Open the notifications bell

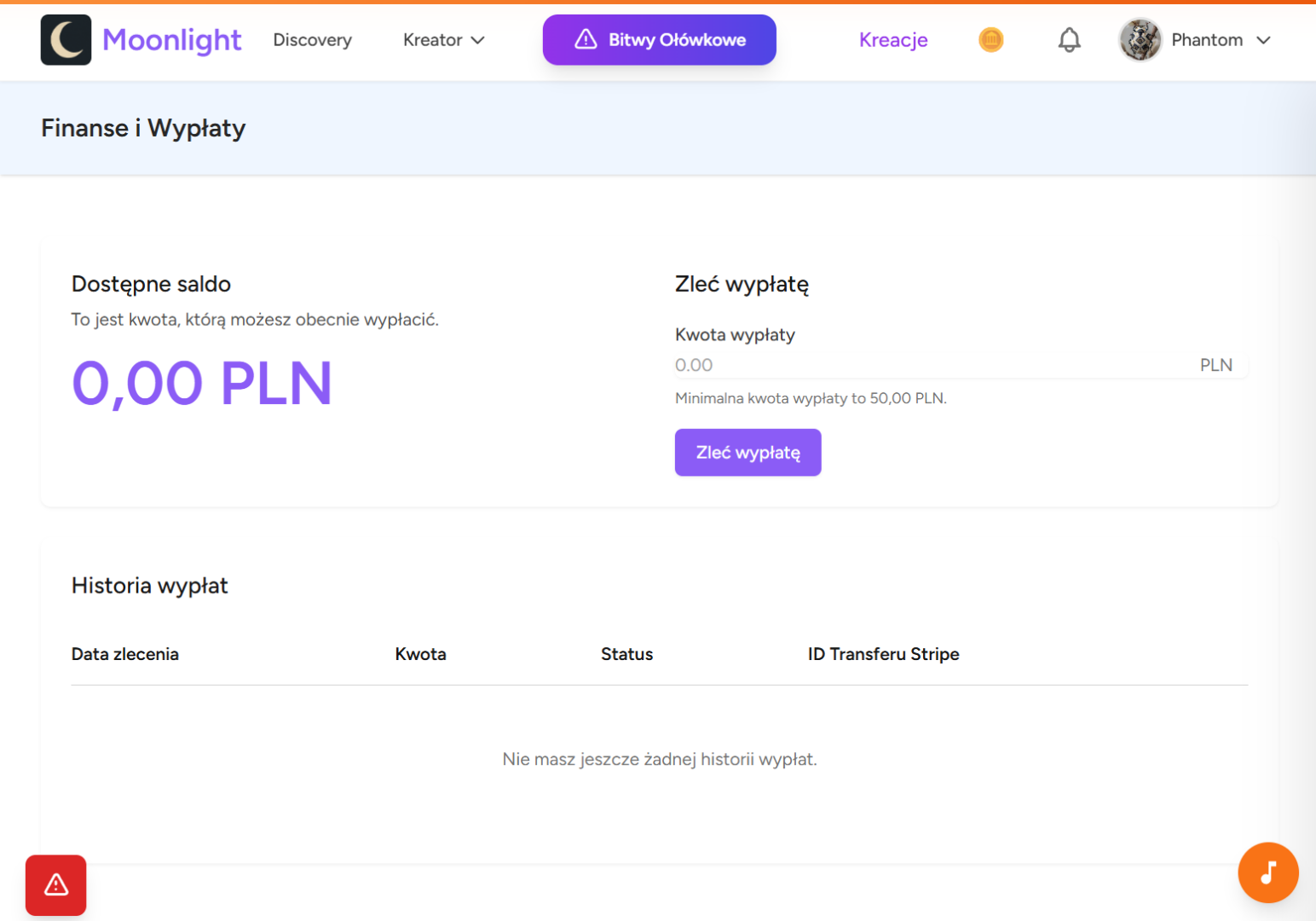tap(1069, 40)
